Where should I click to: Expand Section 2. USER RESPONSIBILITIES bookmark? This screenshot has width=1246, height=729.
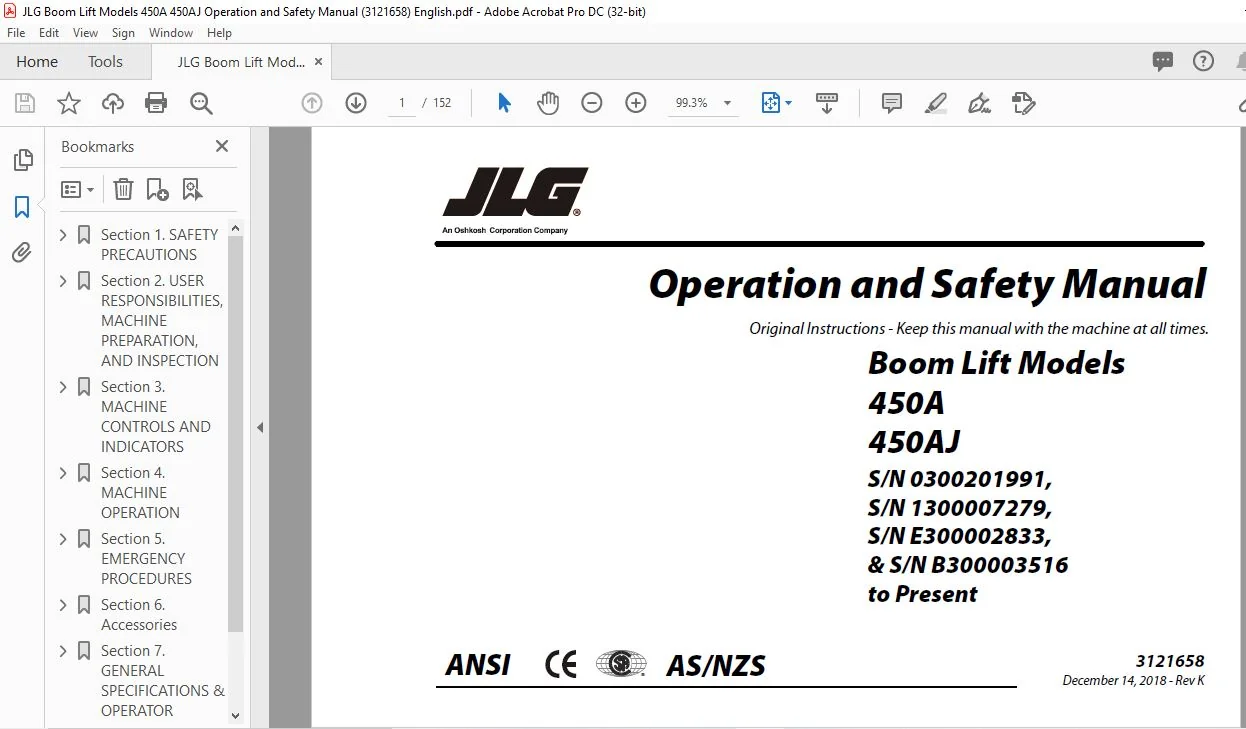pos(63,281)
